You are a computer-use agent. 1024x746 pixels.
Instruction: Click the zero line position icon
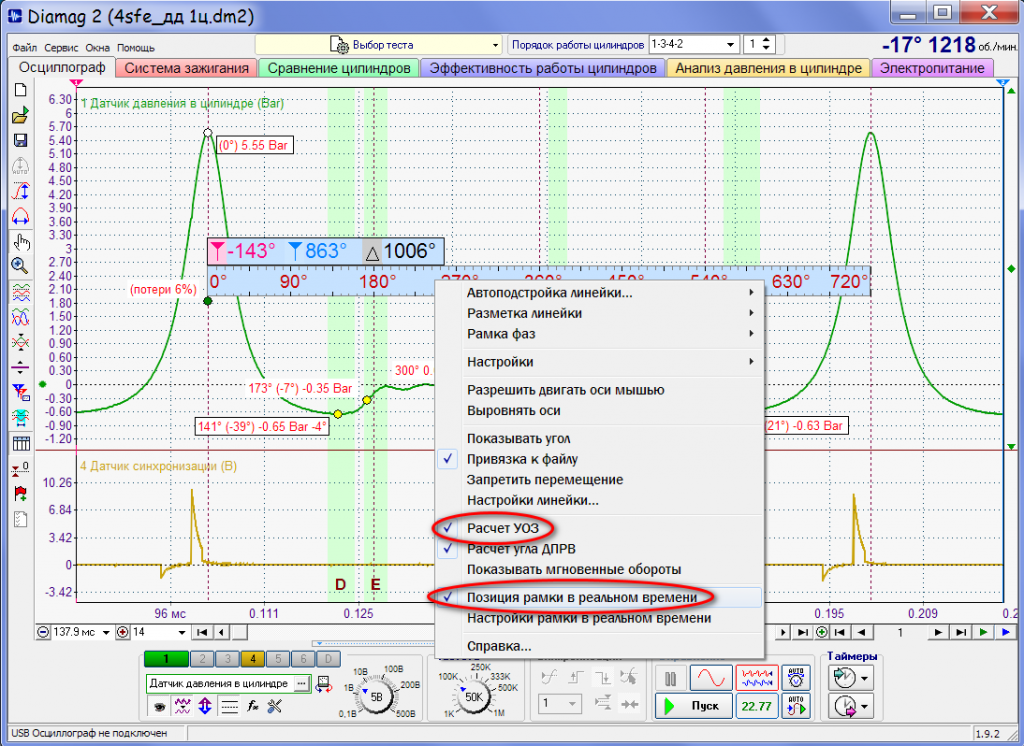[21, 367]
